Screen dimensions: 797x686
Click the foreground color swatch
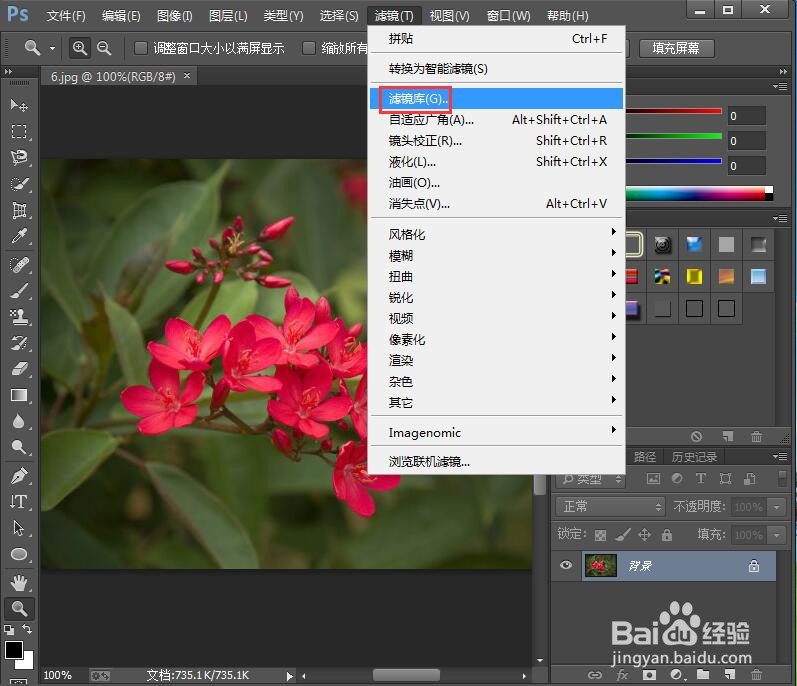[x=14, y=650]
